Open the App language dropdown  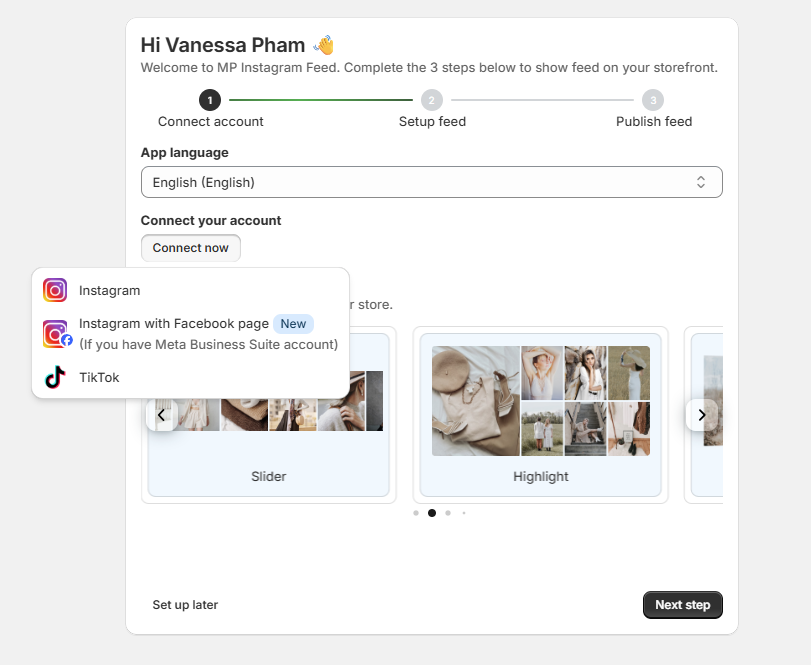pyautogui.click(x=431, y=182)
